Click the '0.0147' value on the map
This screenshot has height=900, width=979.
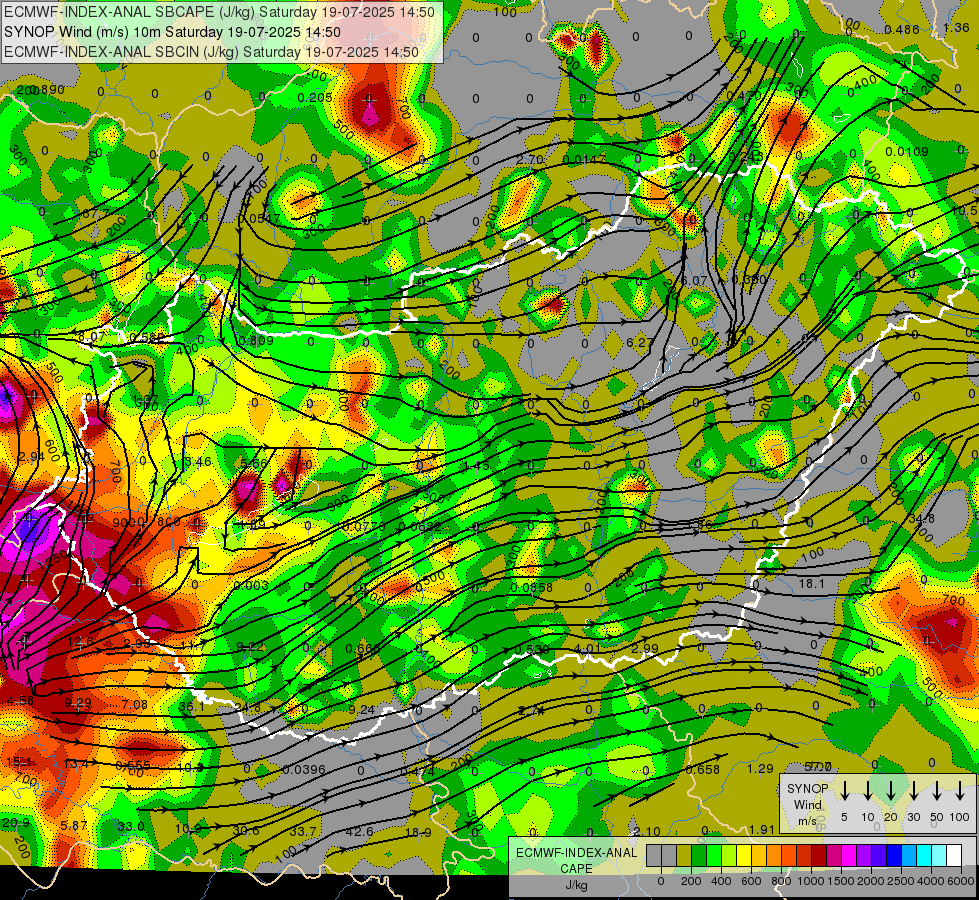pyautogui.click(x=584, y=159)
